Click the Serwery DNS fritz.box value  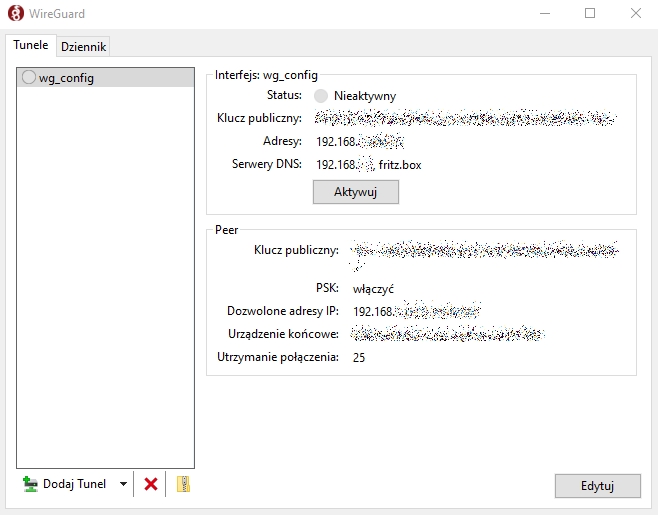point(400,164)
